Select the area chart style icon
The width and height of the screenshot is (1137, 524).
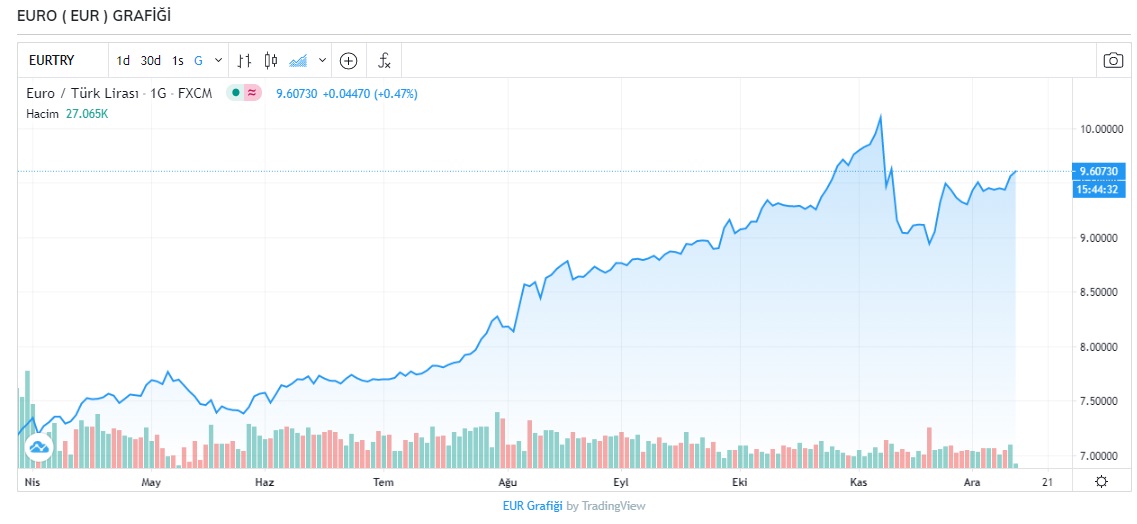(x=298, y=60)
